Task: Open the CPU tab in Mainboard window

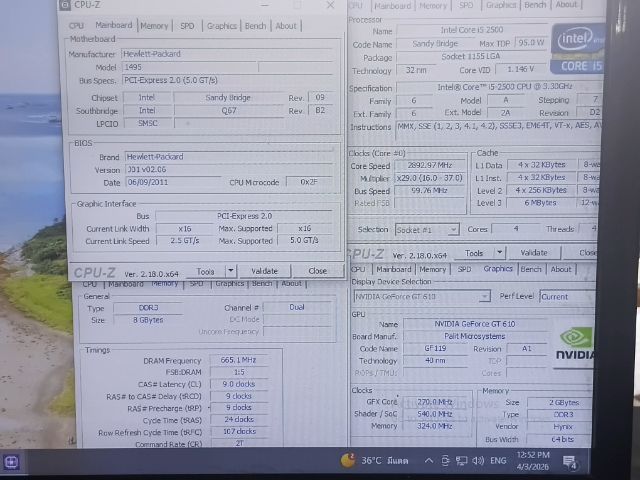Action: point(76,26)
